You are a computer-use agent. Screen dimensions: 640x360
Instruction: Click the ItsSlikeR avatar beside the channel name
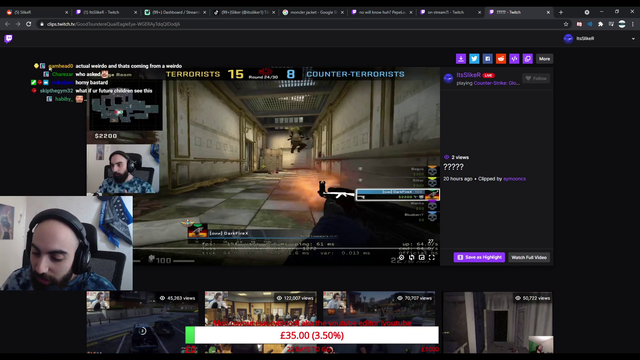[448, 78]
